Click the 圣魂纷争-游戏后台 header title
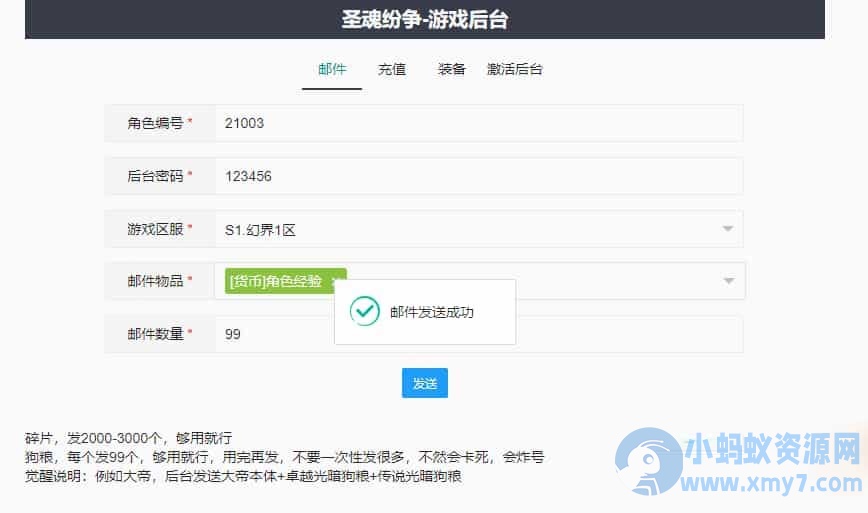 tap(425, 20)
